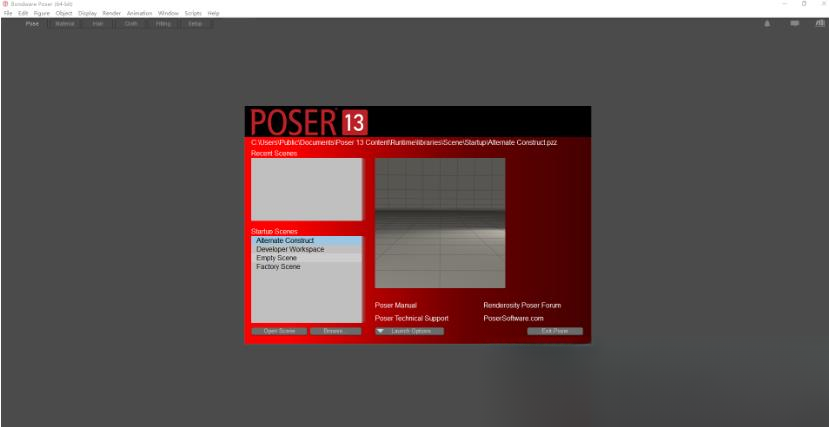Open the Animation menu
The height and width of the screenshot is (427, 829).
[139, 13]
